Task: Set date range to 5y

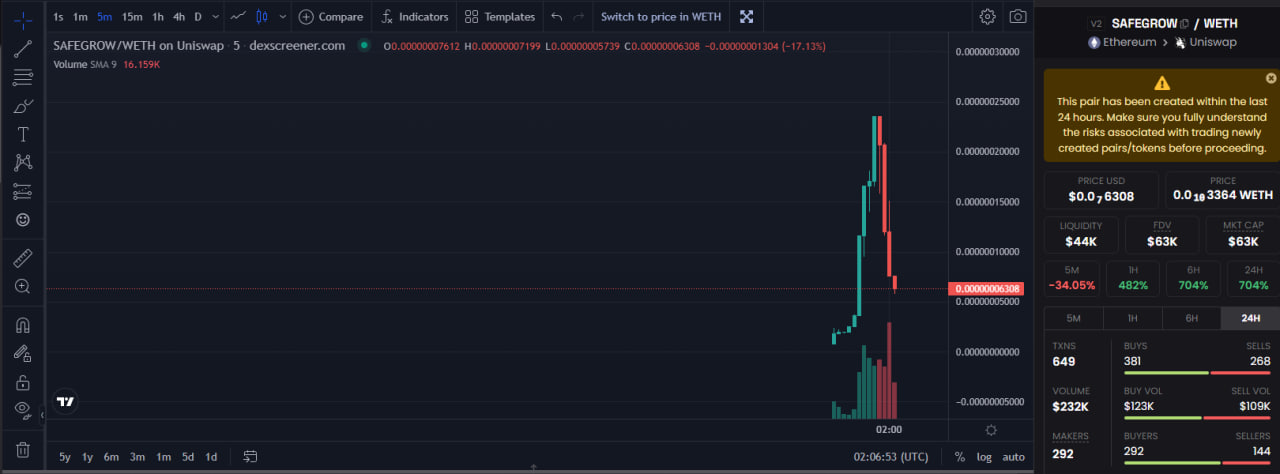Action: (65, 457)
